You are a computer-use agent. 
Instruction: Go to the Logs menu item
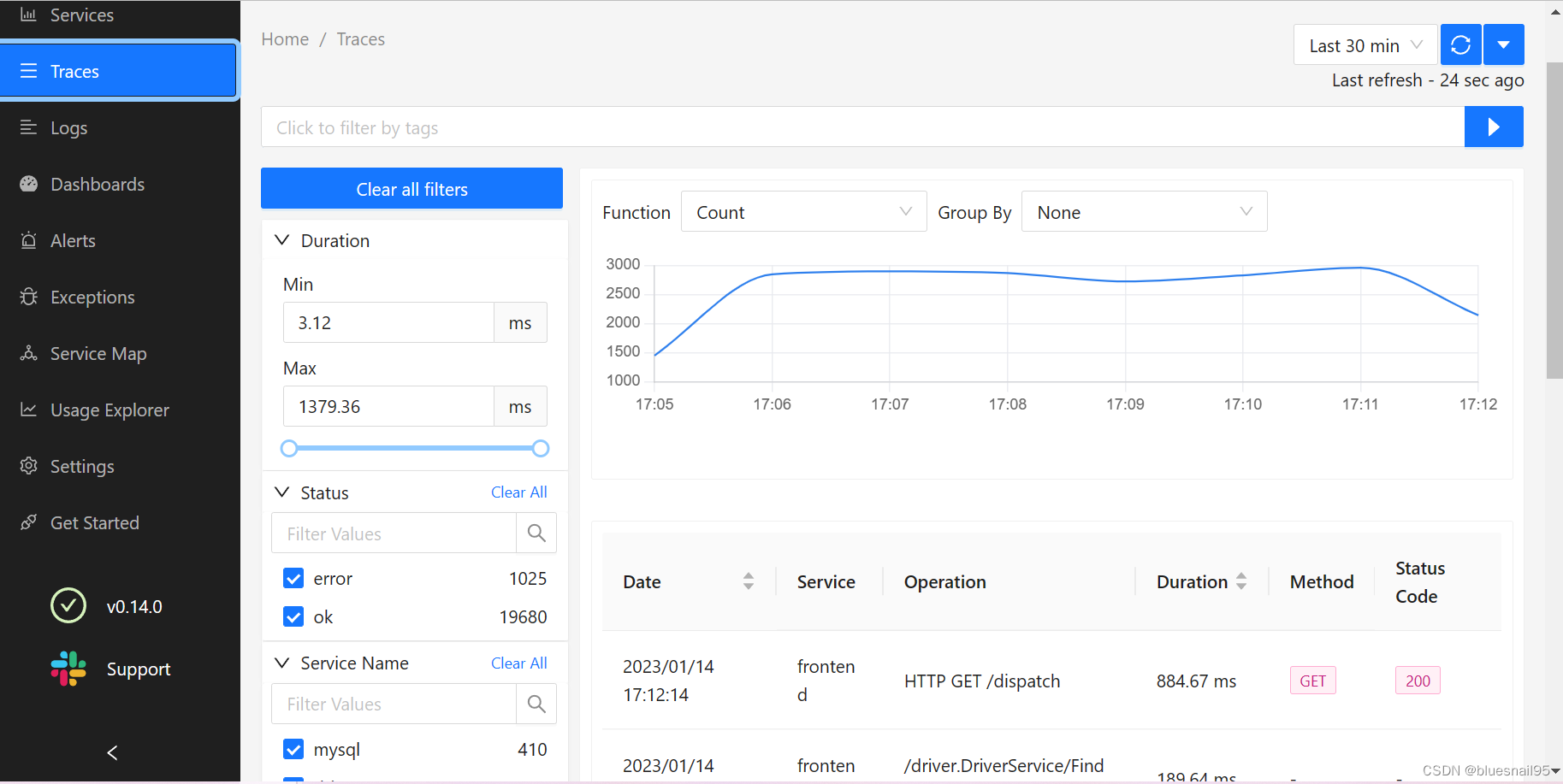120,127
